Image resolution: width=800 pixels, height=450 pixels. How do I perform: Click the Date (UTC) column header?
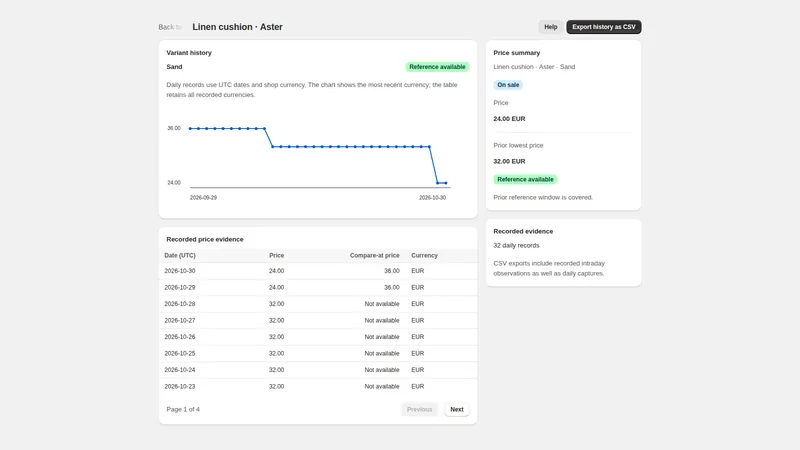(x=180, y=255)
